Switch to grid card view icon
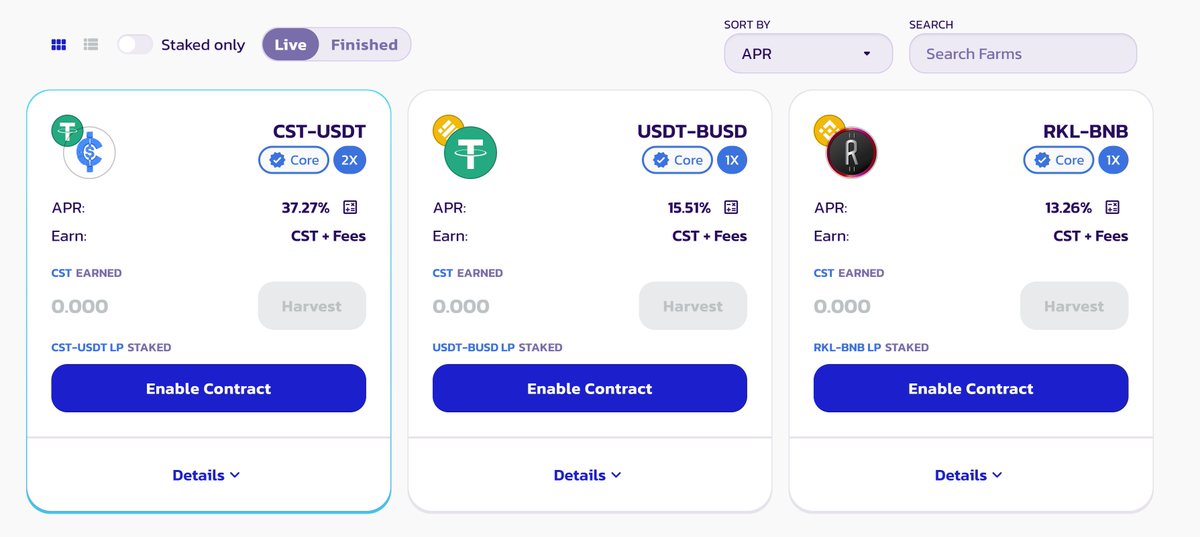 58,45
